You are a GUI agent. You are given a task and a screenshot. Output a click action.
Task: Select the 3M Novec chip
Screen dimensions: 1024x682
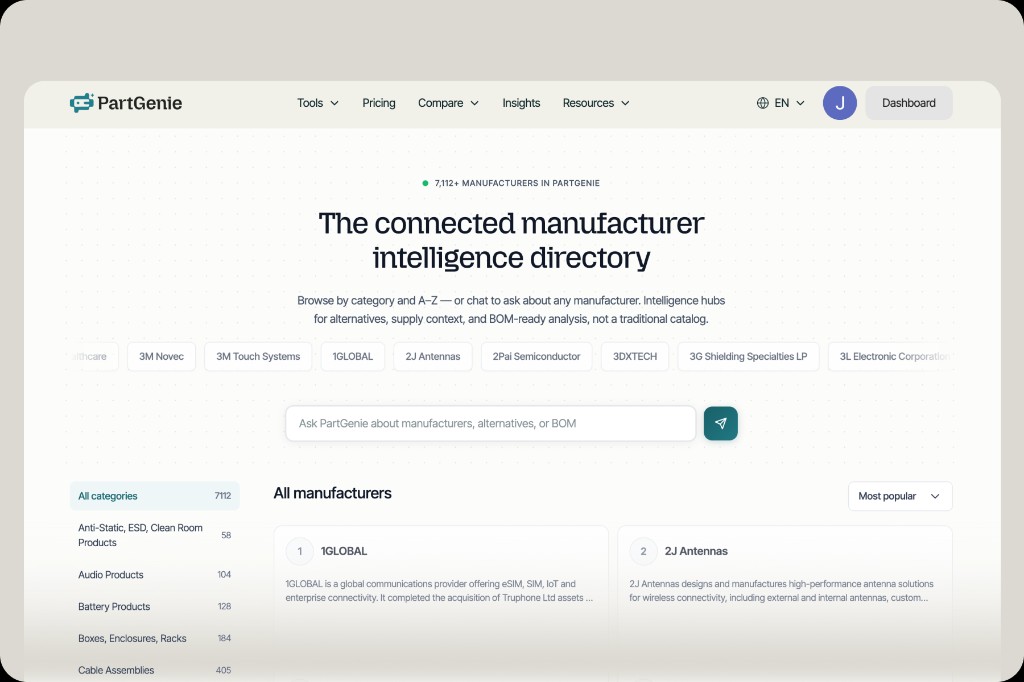(161, 356)
